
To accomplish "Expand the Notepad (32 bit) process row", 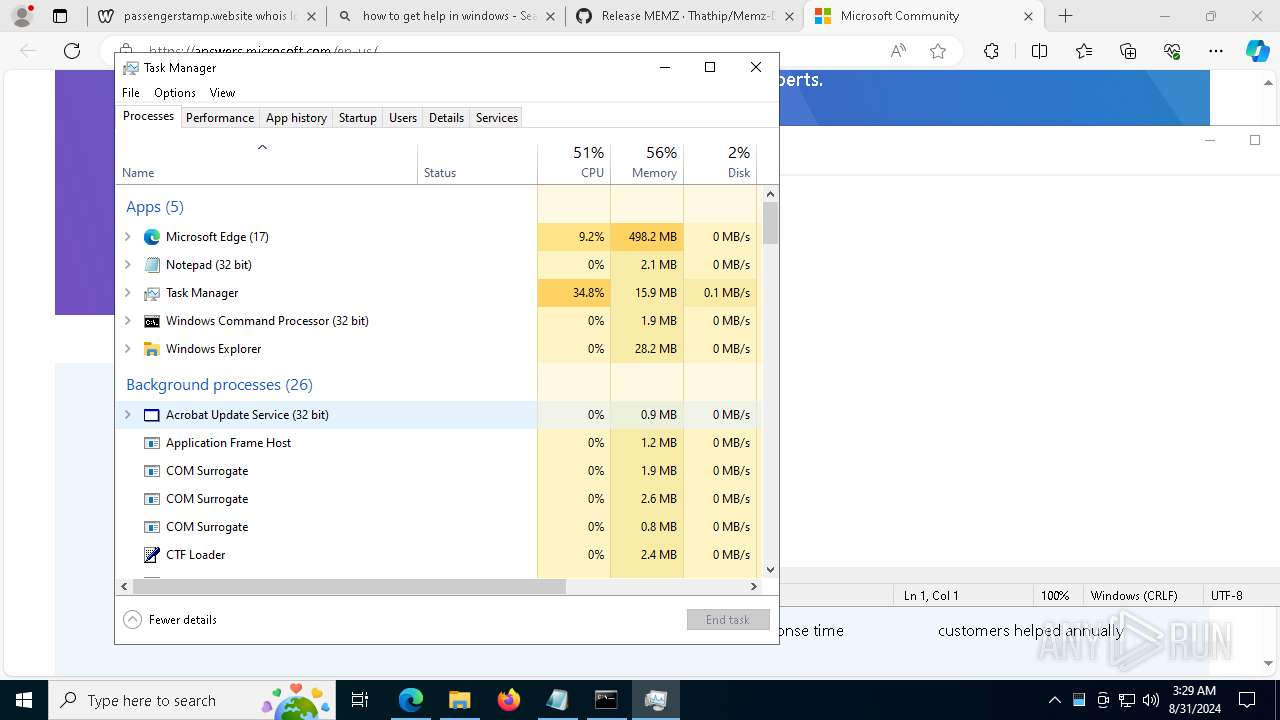I will point(128,265).
